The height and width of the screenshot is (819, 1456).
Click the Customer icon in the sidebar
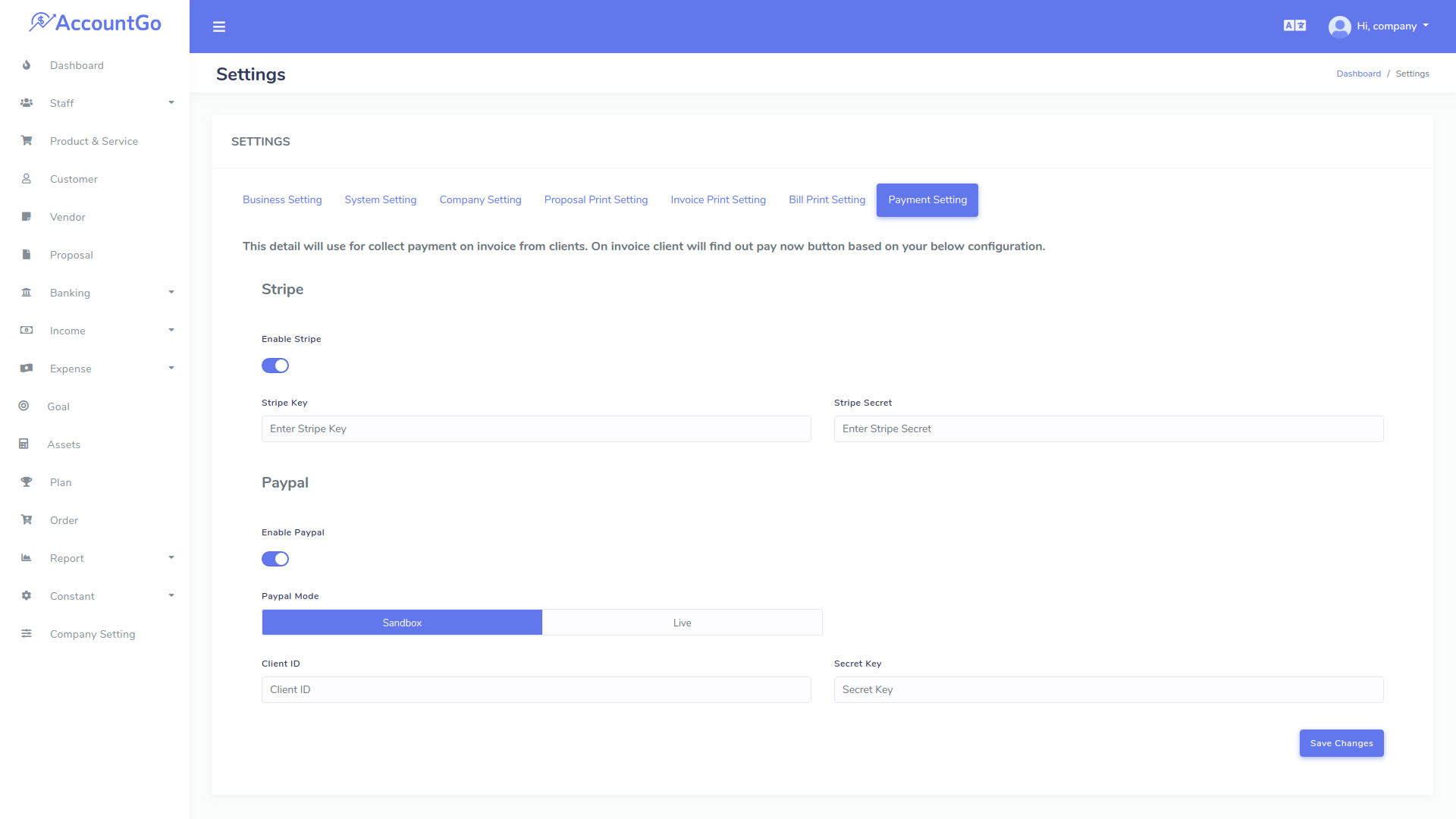click(27, 179)
